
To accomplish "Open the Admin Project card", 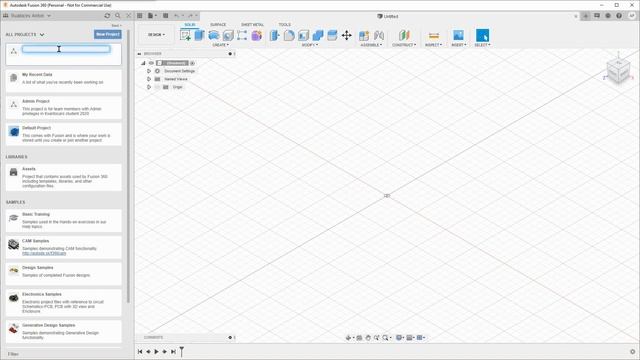I will coord(64,107).
